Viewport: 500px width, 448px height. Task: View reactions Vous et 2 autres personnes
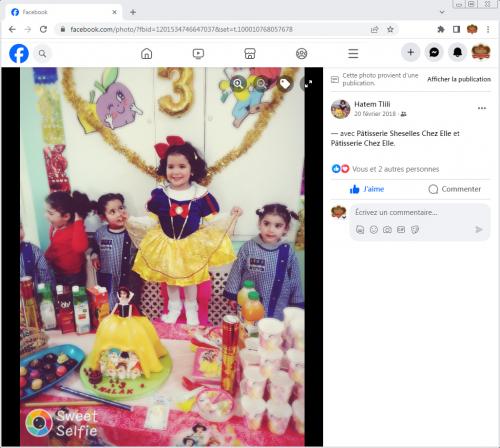click(395, 169)
